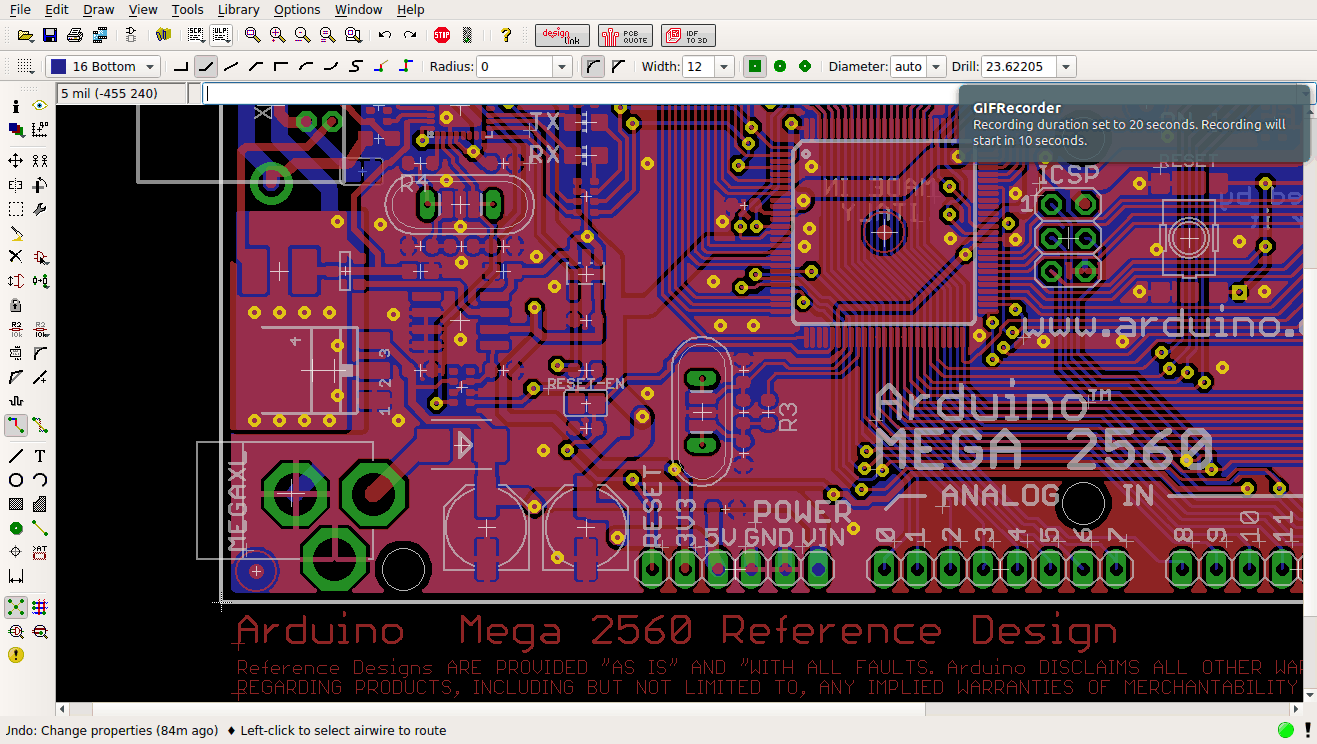Select the Group dashed-rectangle tool
This screenshot has width=1317, height=744.
point(16,209)
